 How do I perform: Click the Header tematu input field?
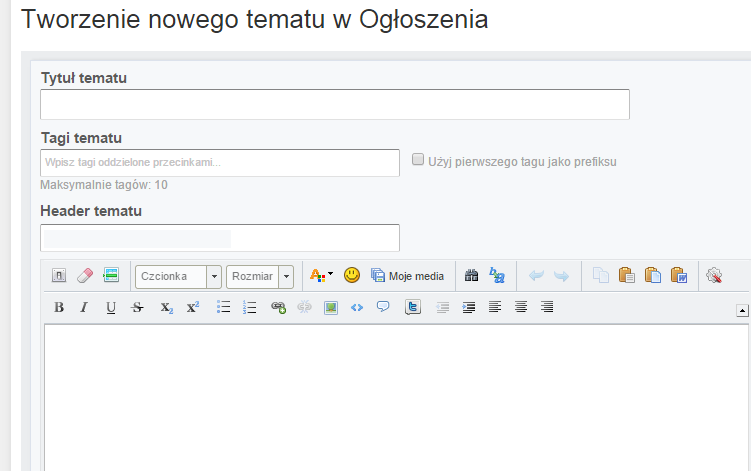[220, 238]
